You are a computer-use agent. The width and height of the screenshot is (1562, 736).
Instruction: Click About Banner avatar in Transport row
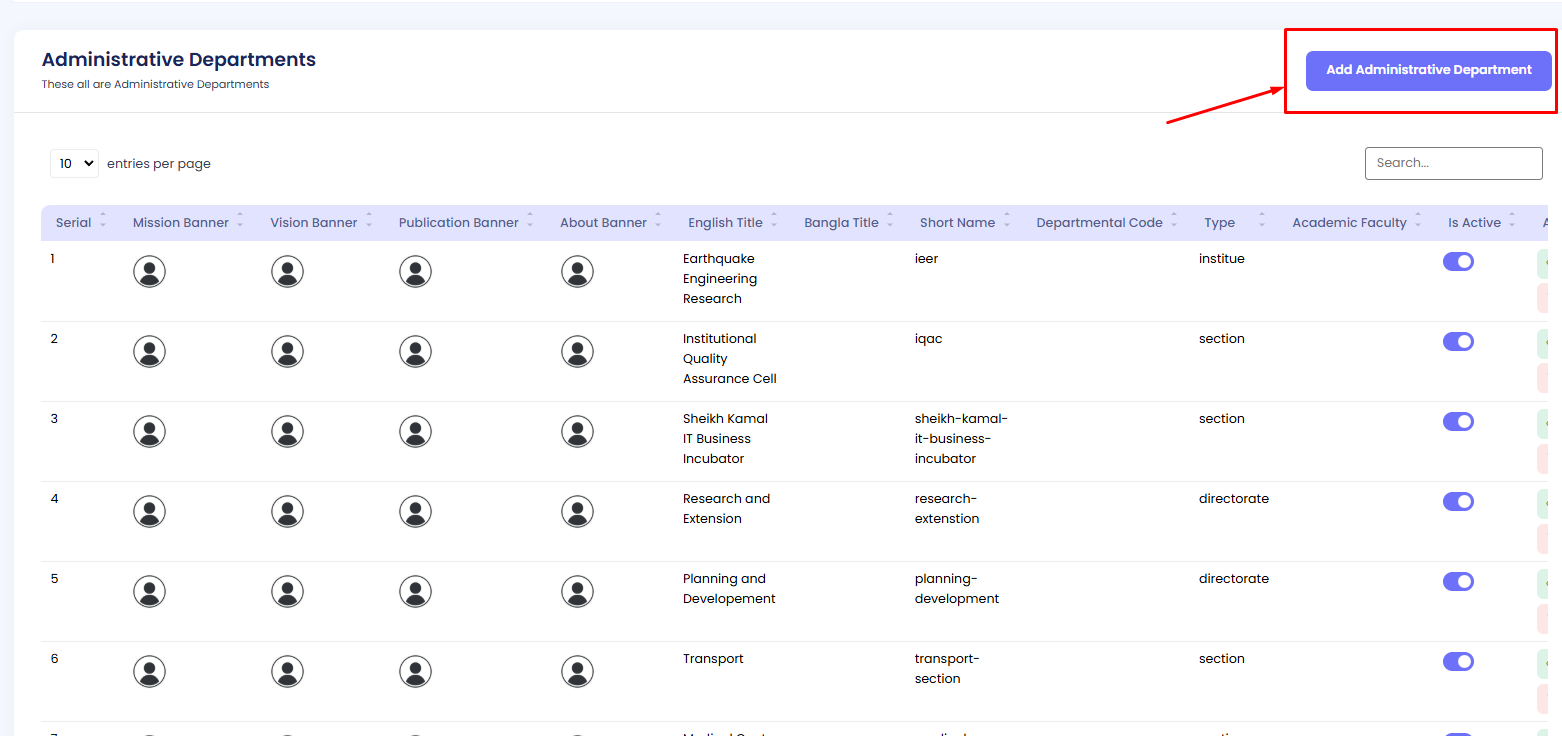[577, 672]
